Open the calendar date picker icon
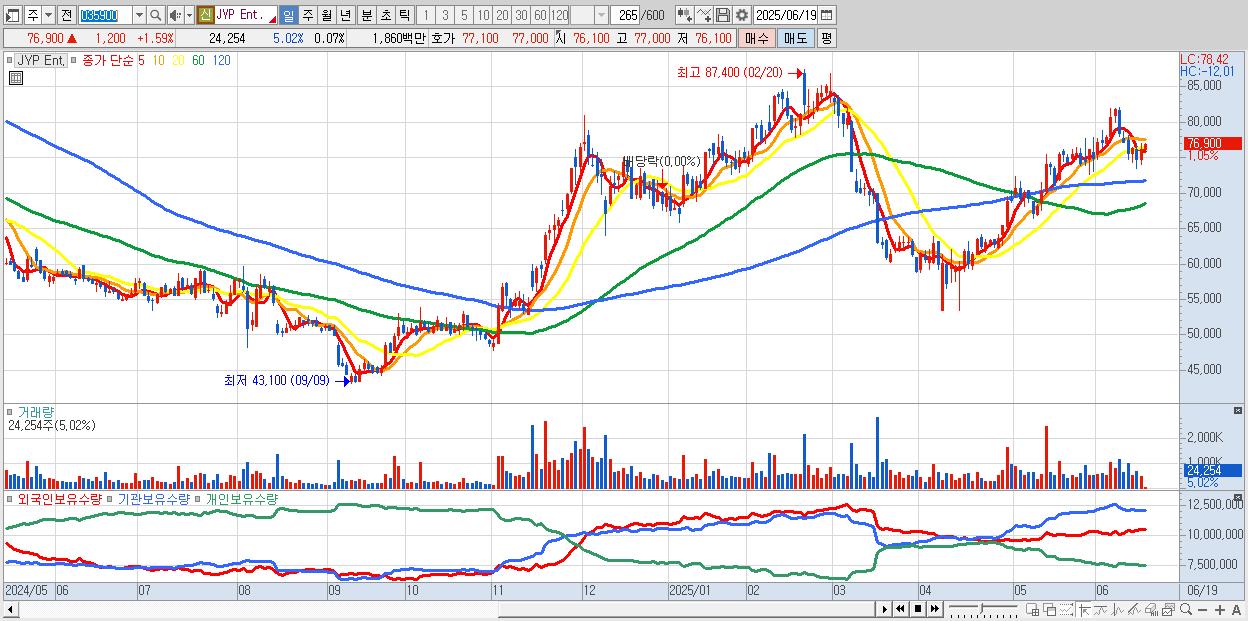1248x621 pixels. 826,15
